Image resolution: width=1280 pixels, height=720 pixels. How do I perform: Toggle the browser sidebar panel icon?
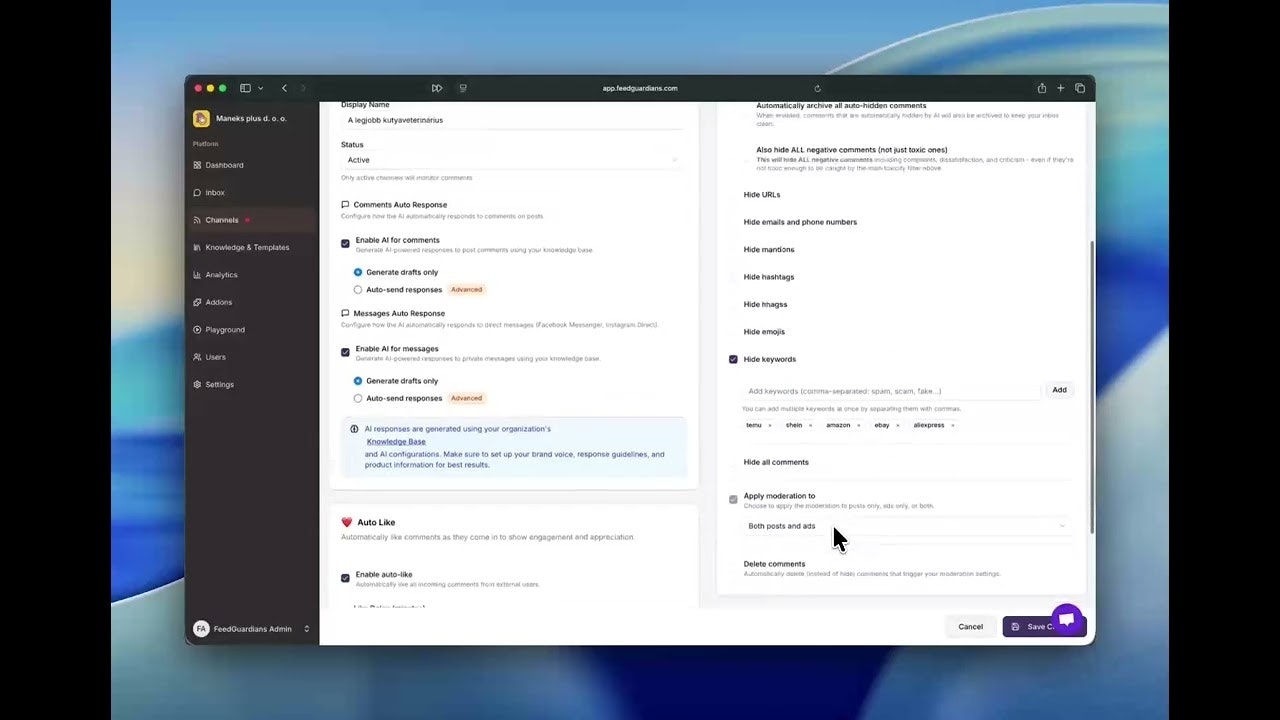coord(245,88)
